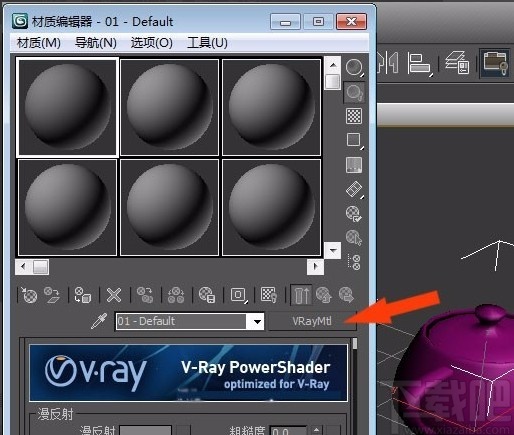The image size is (514, 435).
Task: Open the 选项(O) menu
Action: pos(152,43)
